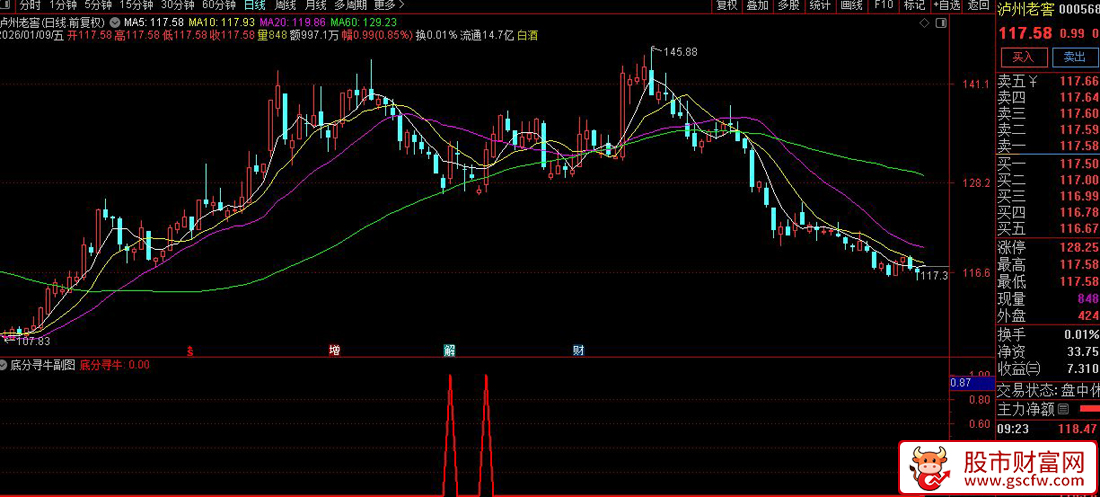Viewport: 1100px width, 497px height.
Task: Select the 月线 monthly tab
Action: 315,5
